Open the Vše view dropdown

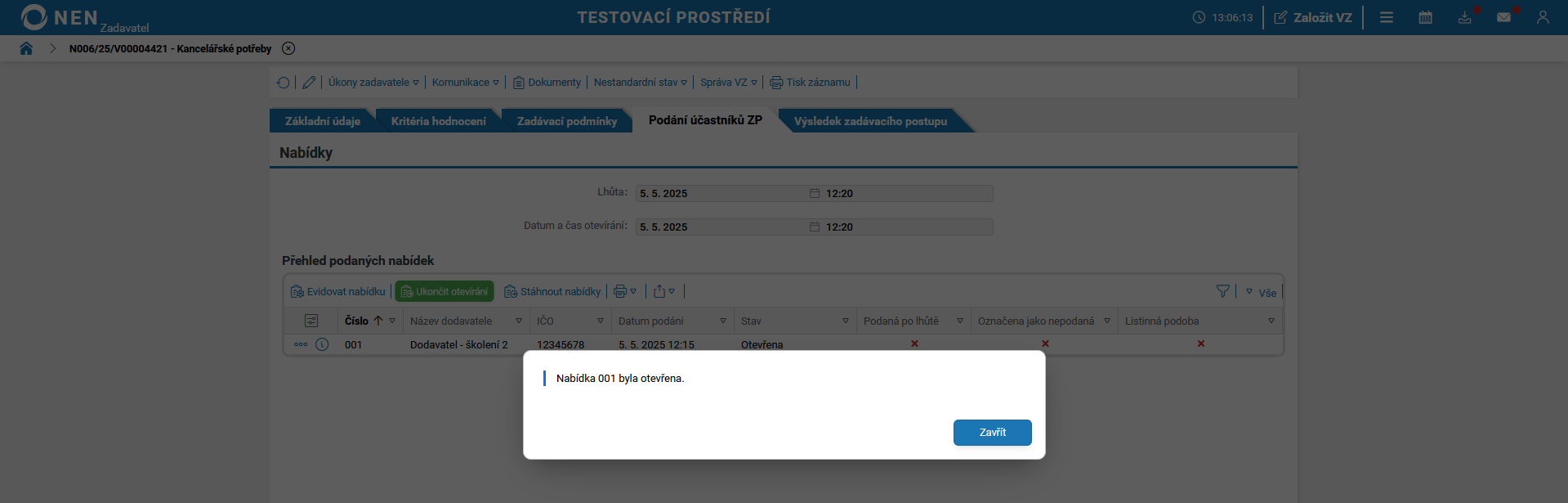pos(1261,293)
